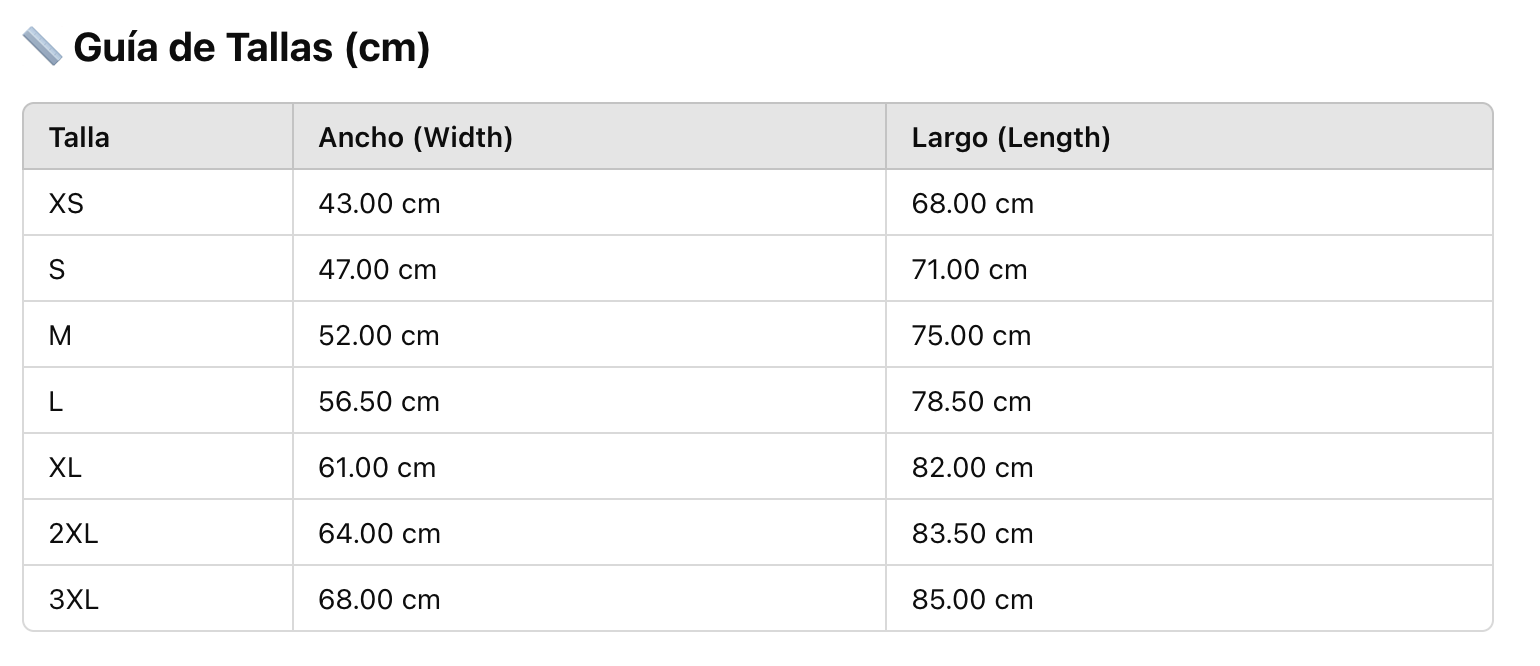Select the Ancho (Width) column header
Image resolution: width=1540 pixels, height=666 pixels.
[x=415, y=137]
